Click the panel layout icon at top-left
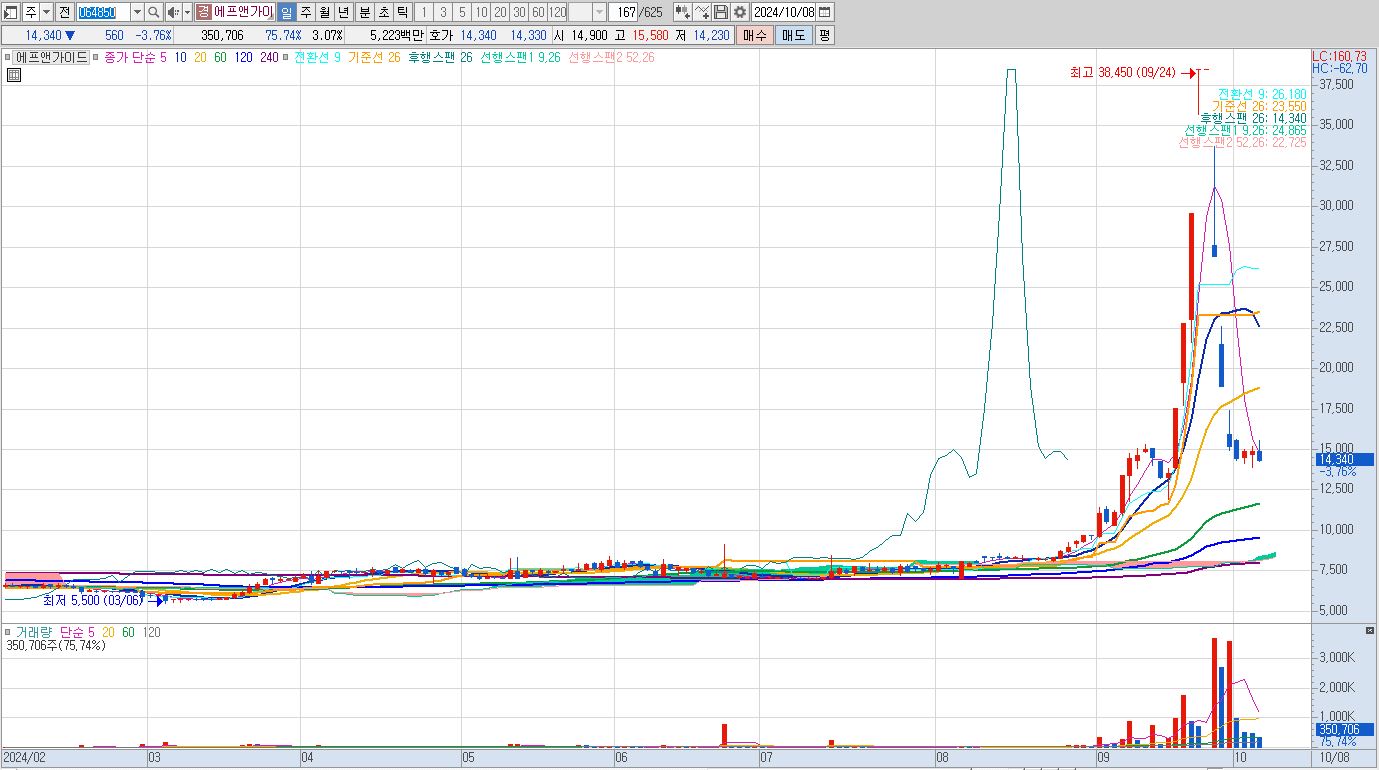Image resolution: width=1379 pixels, height=770 pixels. point(11,12)
